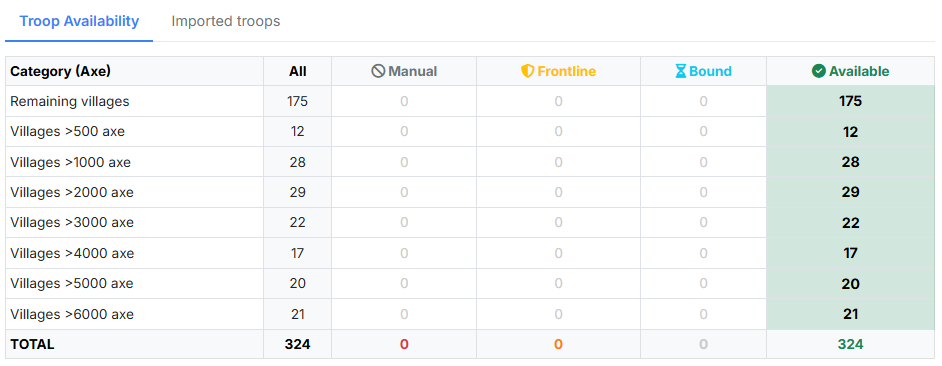Click Bound value 0 for Remaining villages

(x=703, y=101)
